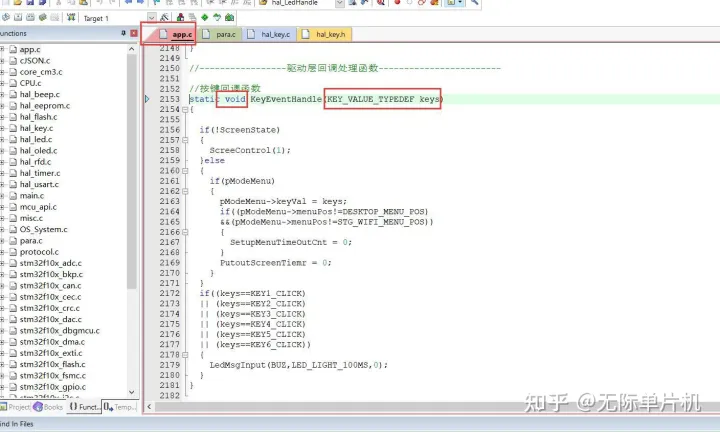Select hal_timer.c in the Functions tree
This screenshot has height=432, width=720.
coord(39,173)
